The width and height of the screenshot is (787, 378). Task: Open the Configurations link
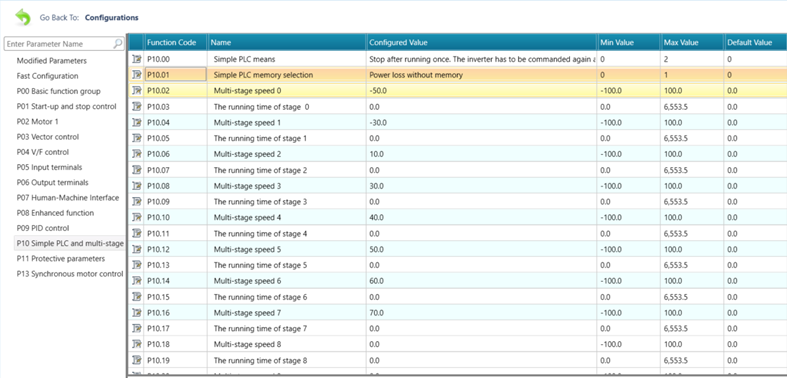click(x=111, y=18)
